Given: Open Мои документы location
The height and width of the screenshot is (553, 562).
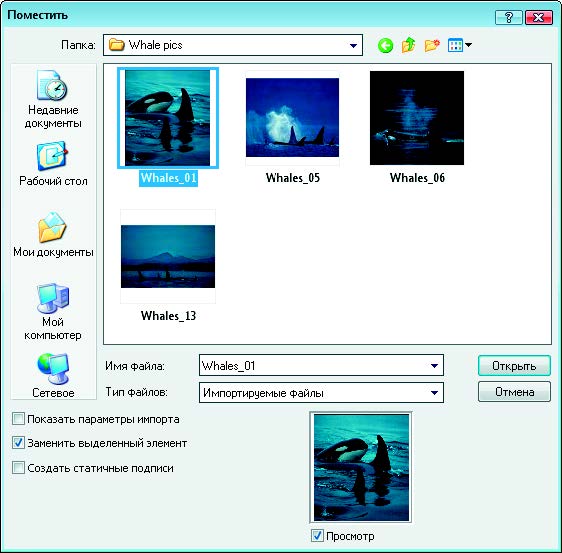Looking at the screenshot, I should coord(53,235).
